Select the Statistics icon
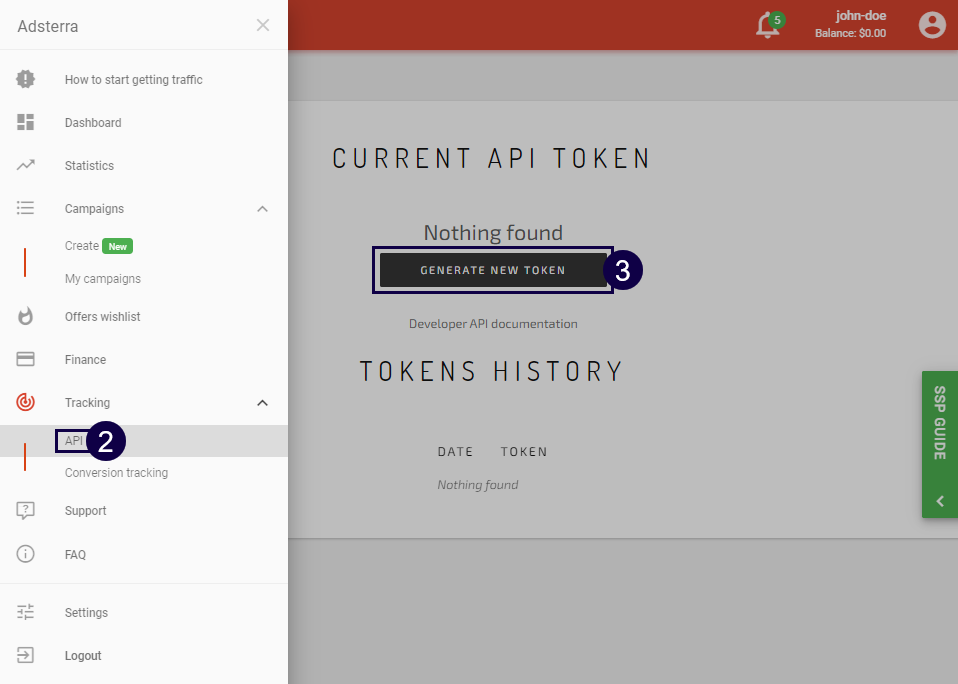The width and height of the screenshot is (958, 684). point(25,165)
